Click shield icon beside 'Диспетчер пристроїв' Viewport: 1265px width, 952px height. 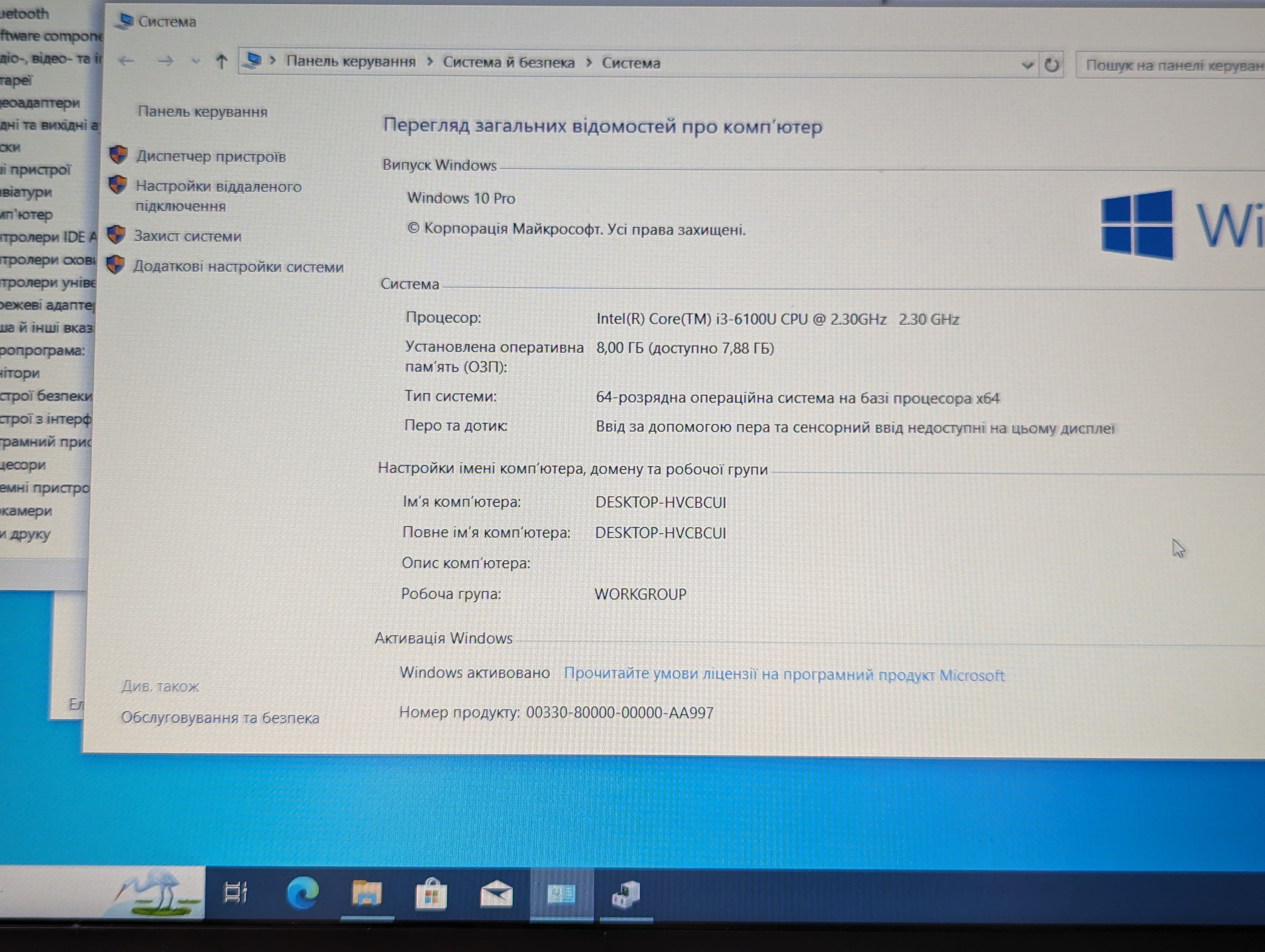click(118, 154)
